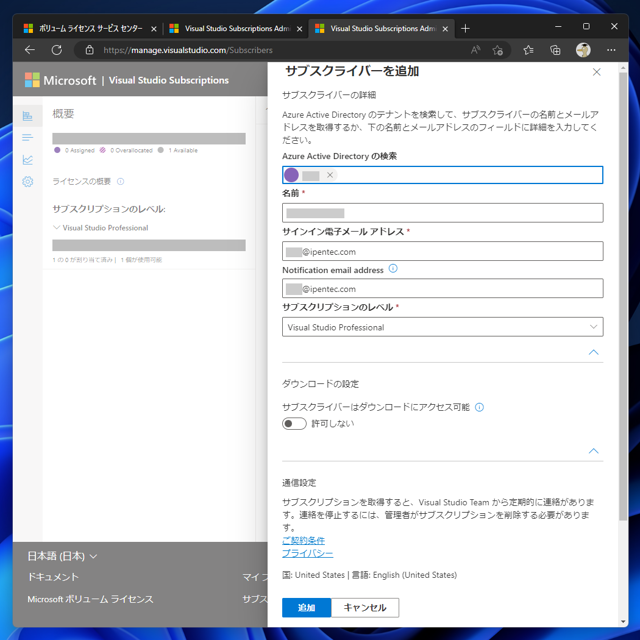Viewport: 640px width, 640px height.
Task: Open the ドキュメント footer link
Action: (53, 577)
